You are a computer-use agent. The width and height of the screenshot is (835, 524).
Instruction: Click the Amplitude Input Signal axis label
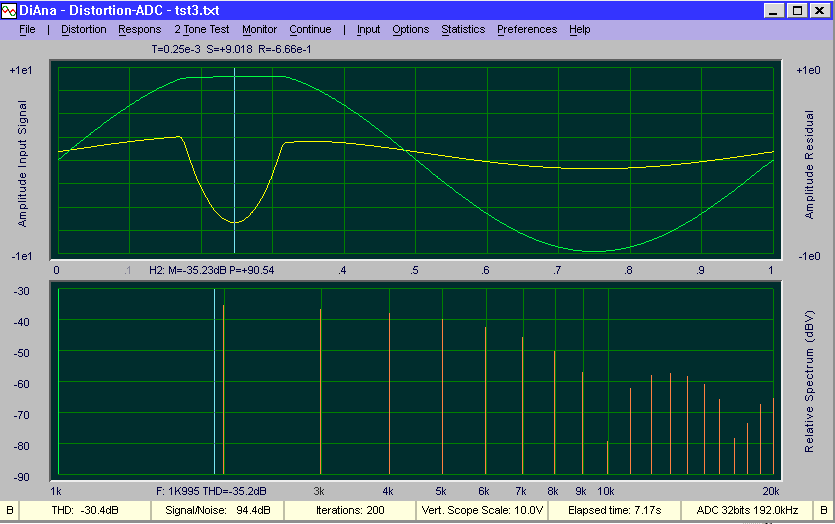pos(22,163)
